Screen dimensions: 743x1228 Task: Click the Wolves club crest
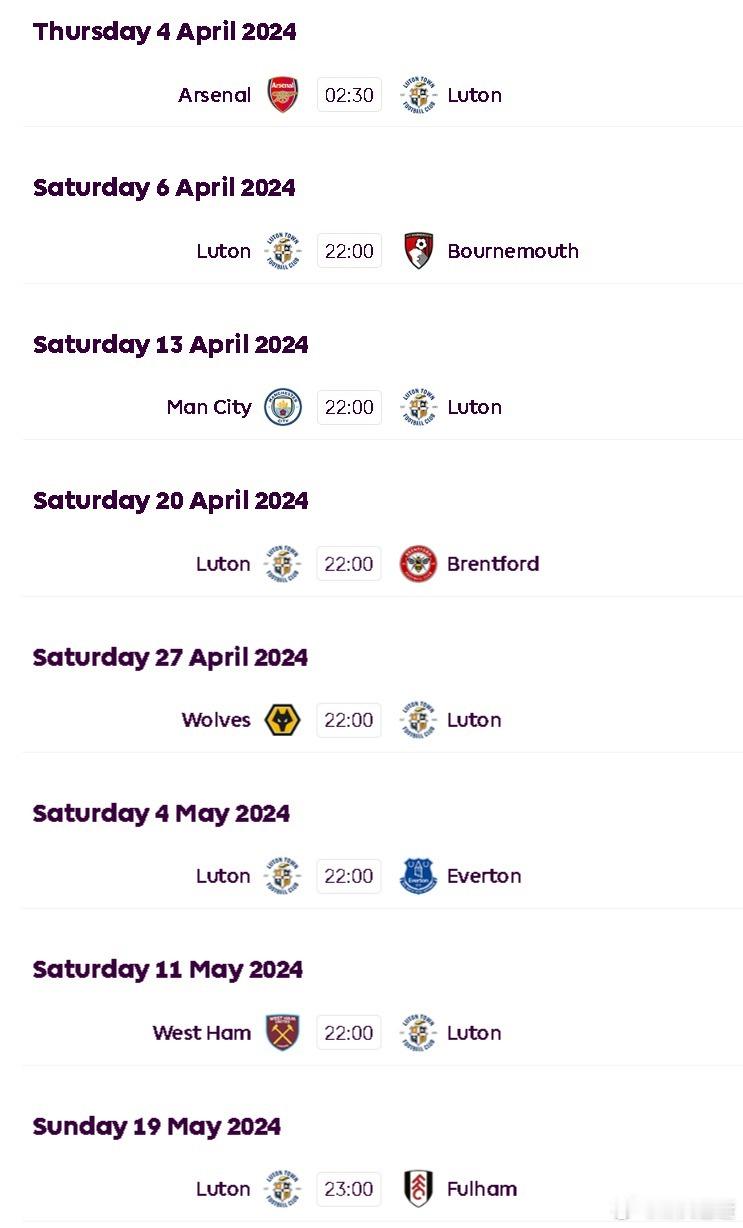click(x=283, y=720)
